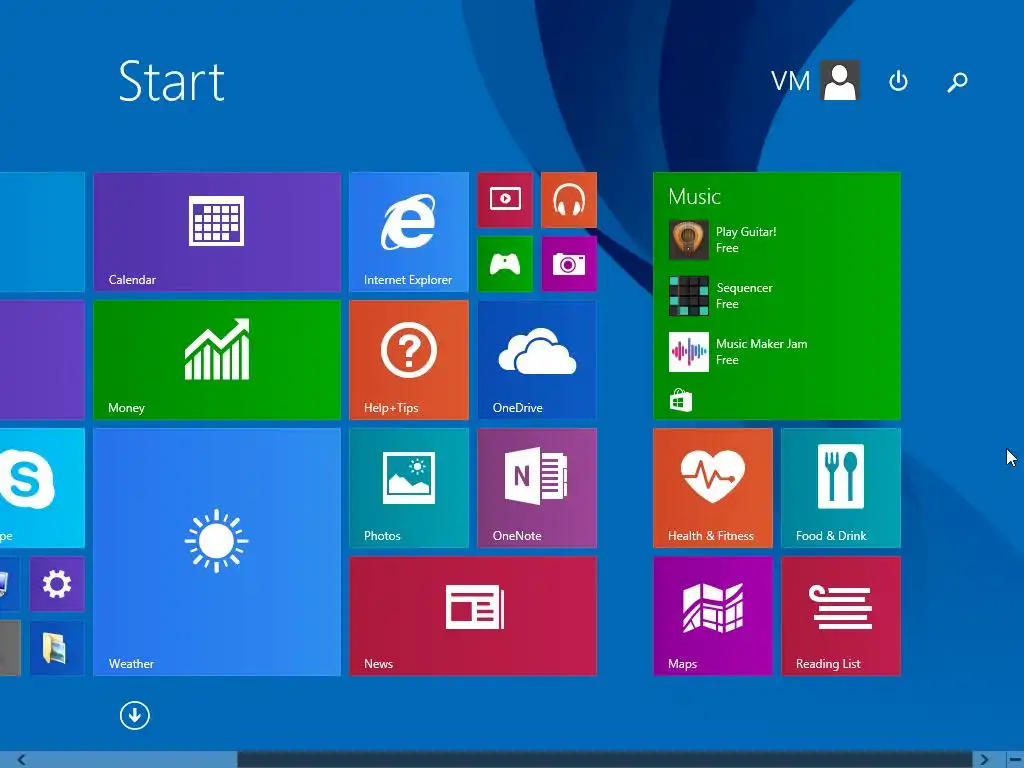
Task: Open the Calendar tile
Action: click(217, 232)
